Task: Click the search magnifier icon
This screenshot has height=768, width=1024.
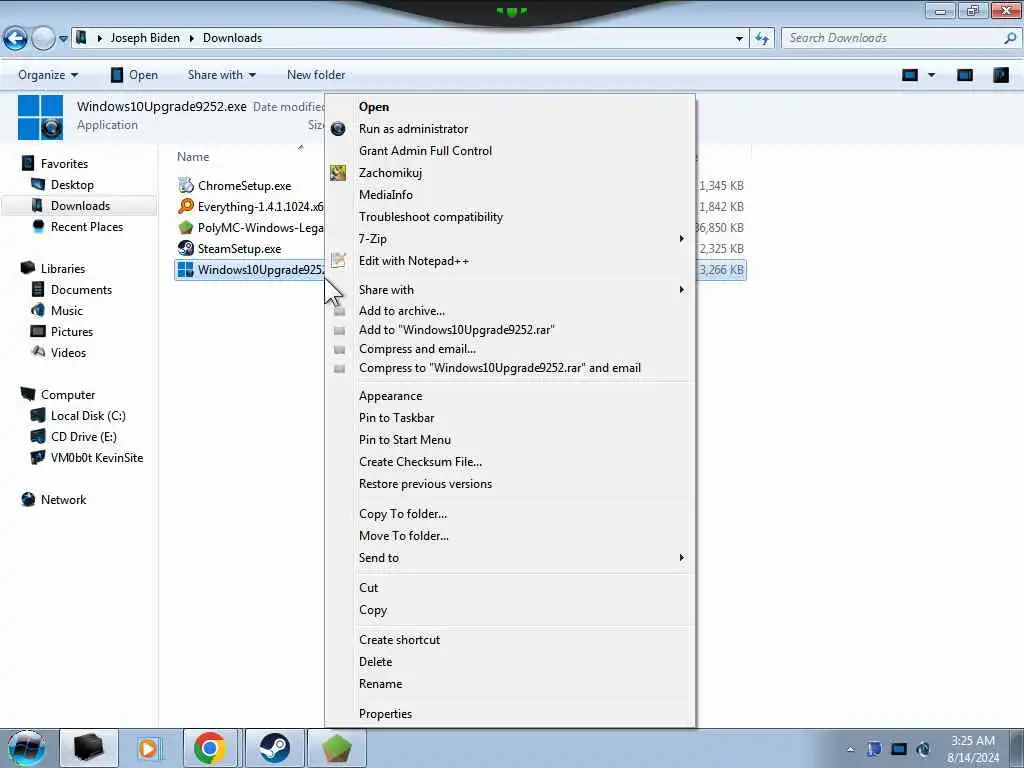Action: click(1010, 38)
